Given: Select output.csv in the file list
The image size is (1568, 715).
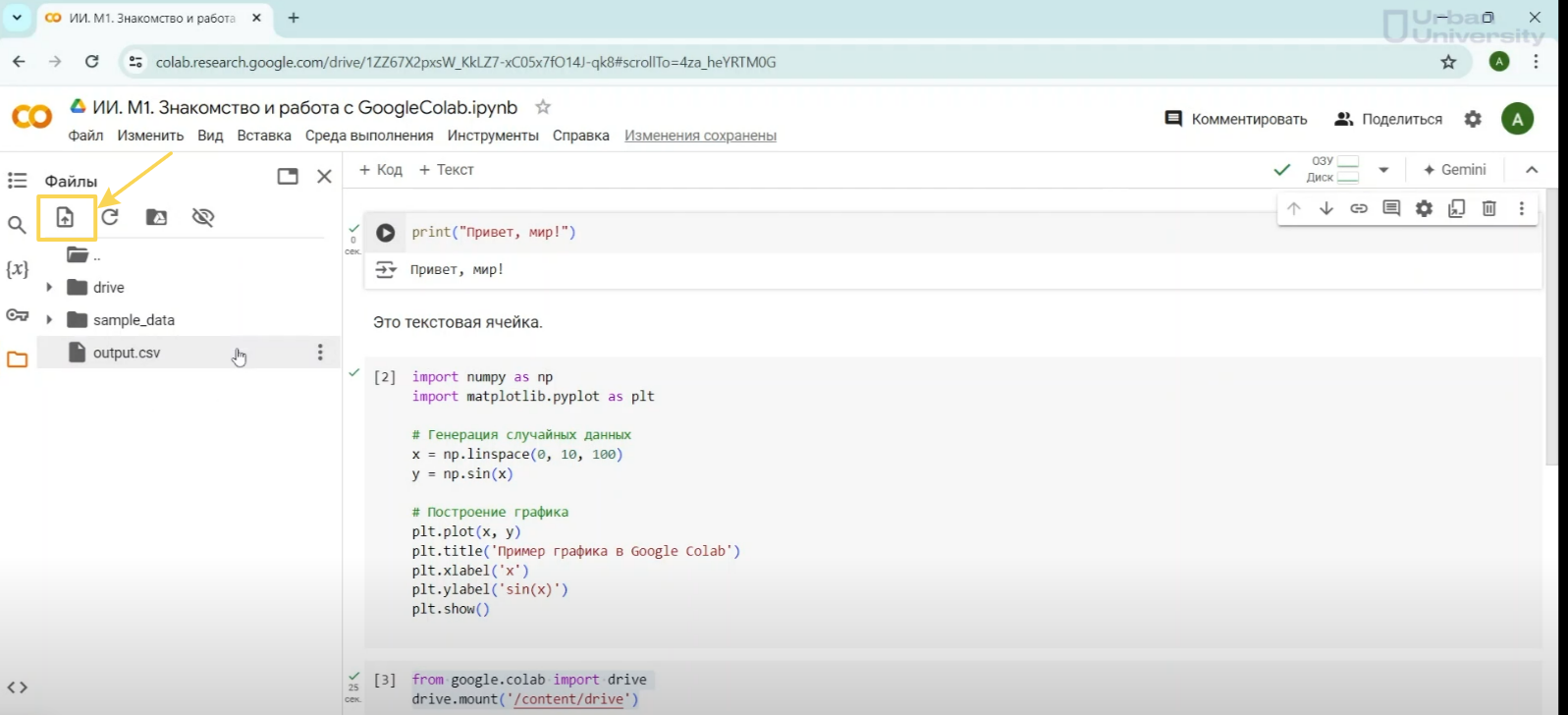Looking at the screenshot, I should coord(127,353).
